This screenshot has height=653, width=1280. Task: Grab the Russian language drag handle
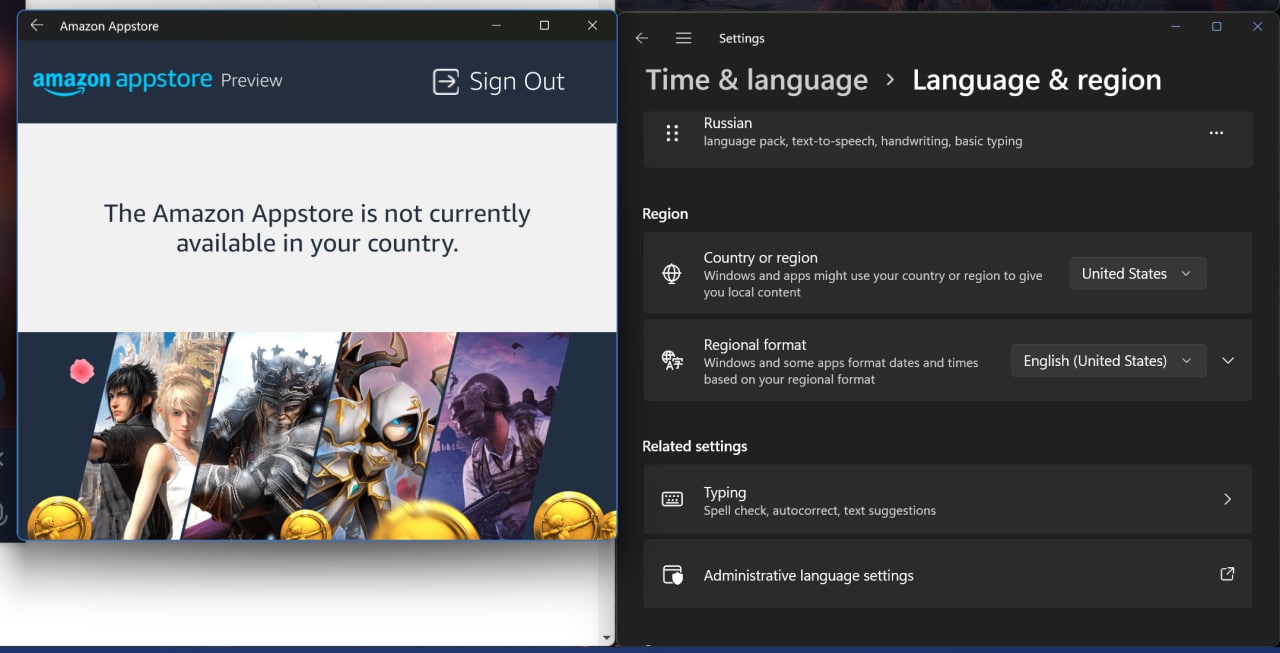[x=672, y=132]
